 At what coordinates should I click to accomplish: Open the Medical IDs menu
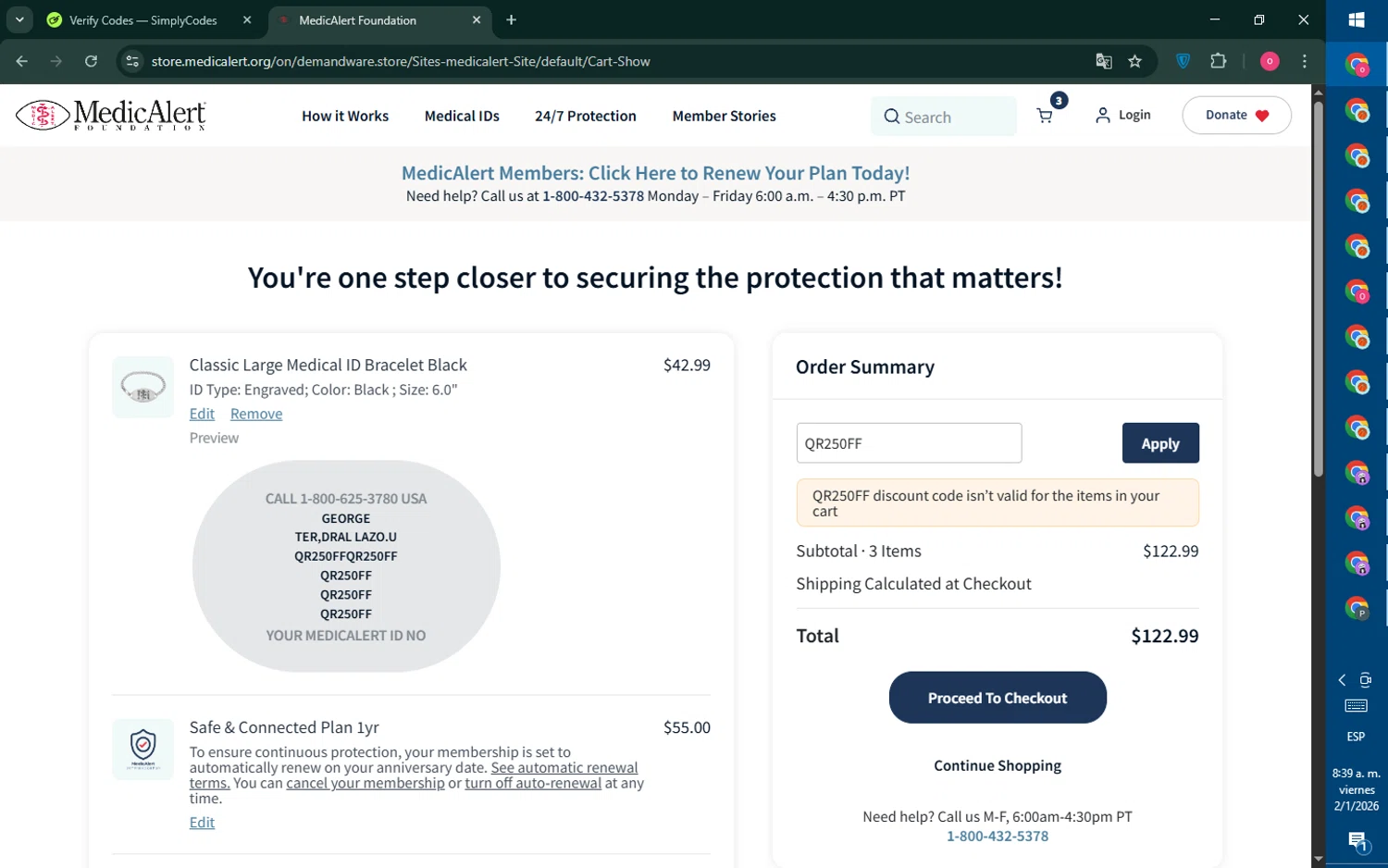(462, 116)
